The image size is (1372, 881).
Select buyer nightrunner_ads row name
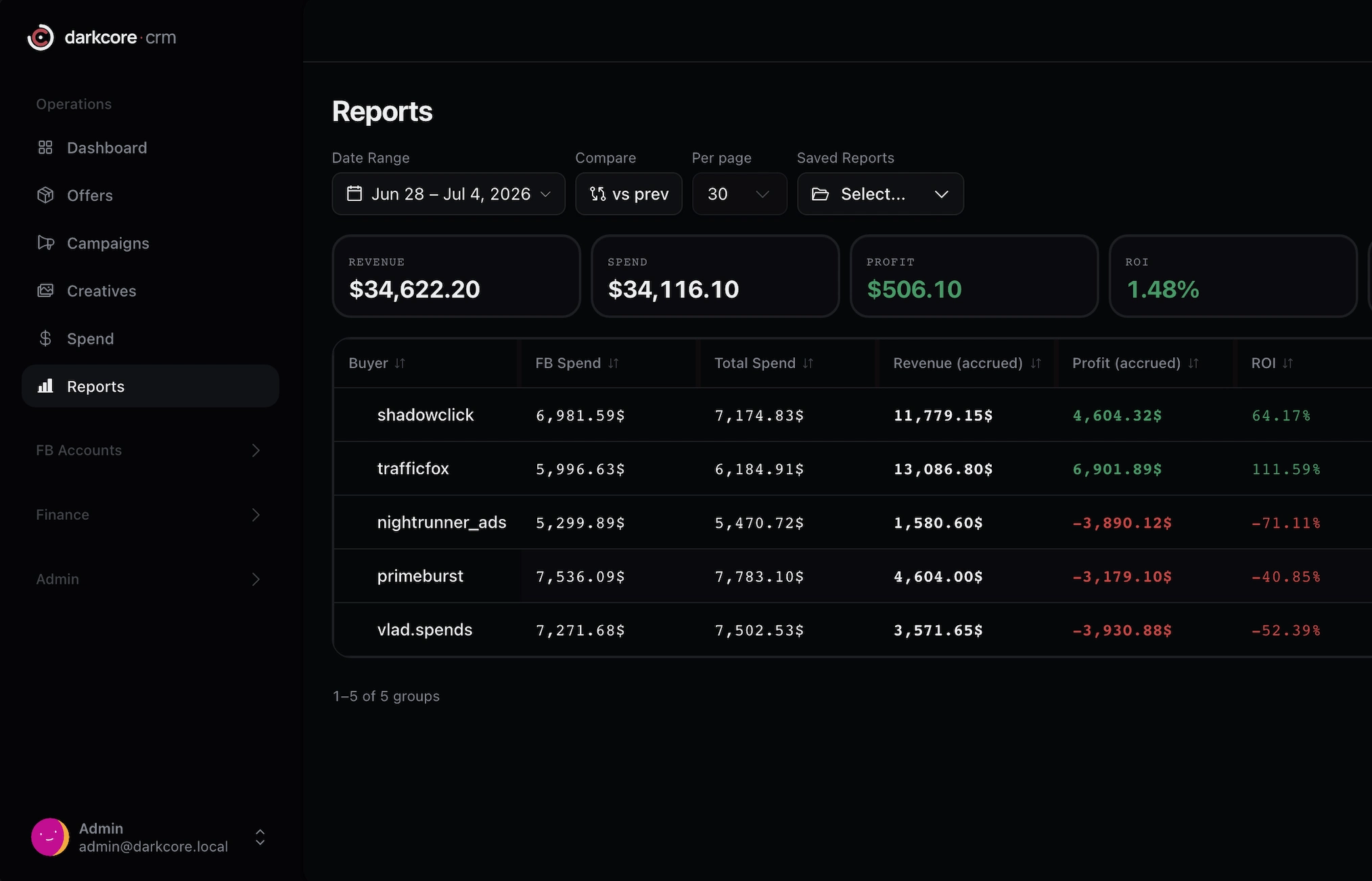[442, 522]
